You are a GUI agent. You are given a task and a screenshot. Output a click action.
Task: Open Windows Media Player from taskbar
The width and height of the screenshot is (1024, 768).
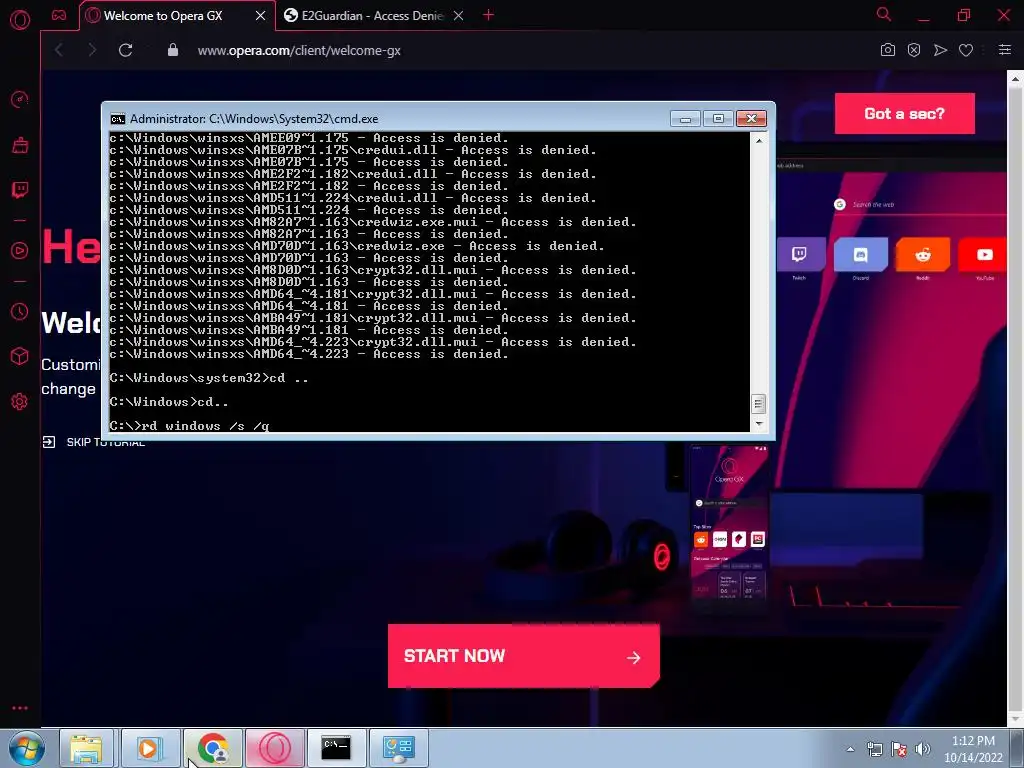tap(149, 748)
